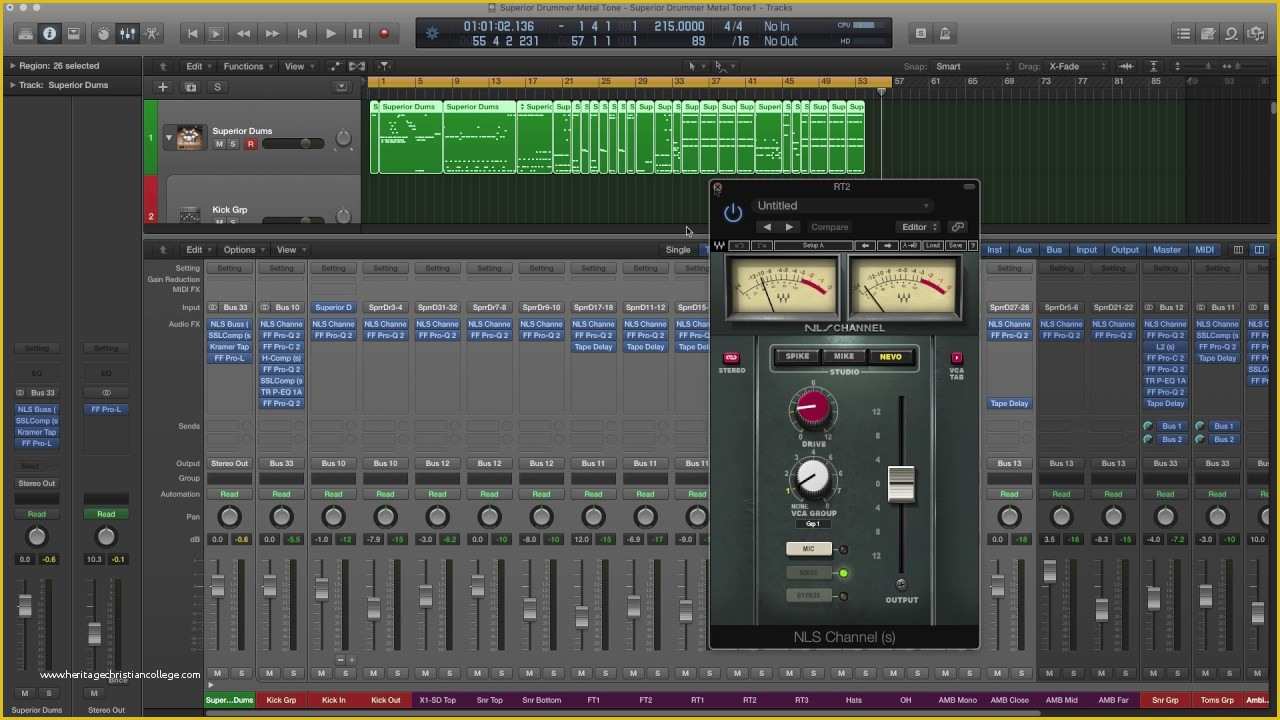Select the MIKE studio model
Viewport: 1280px width, 720px height.
[x=844, y=356]
